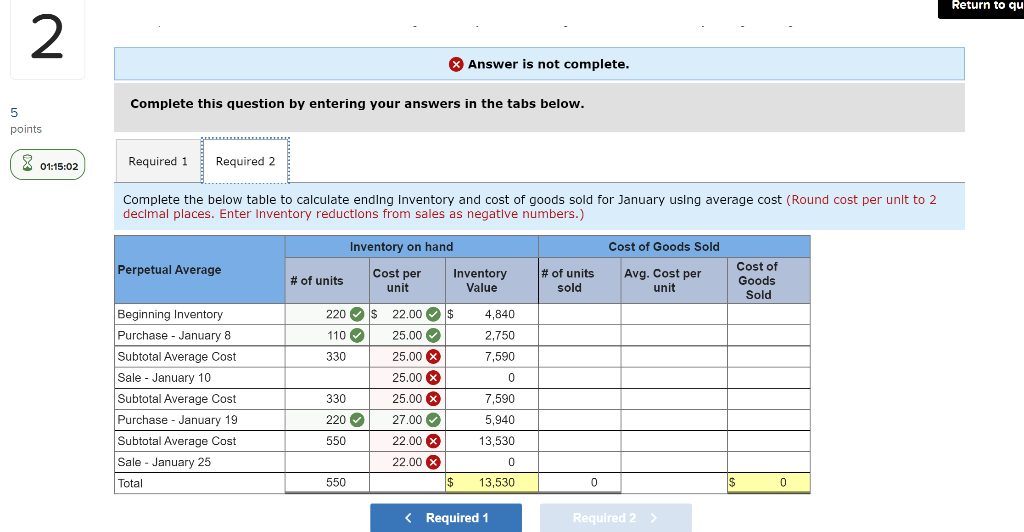Viewport: 1024px width, 532px height.
Task: Click Cost of Goods Sold column group header
Action: (x=675, y=247)
